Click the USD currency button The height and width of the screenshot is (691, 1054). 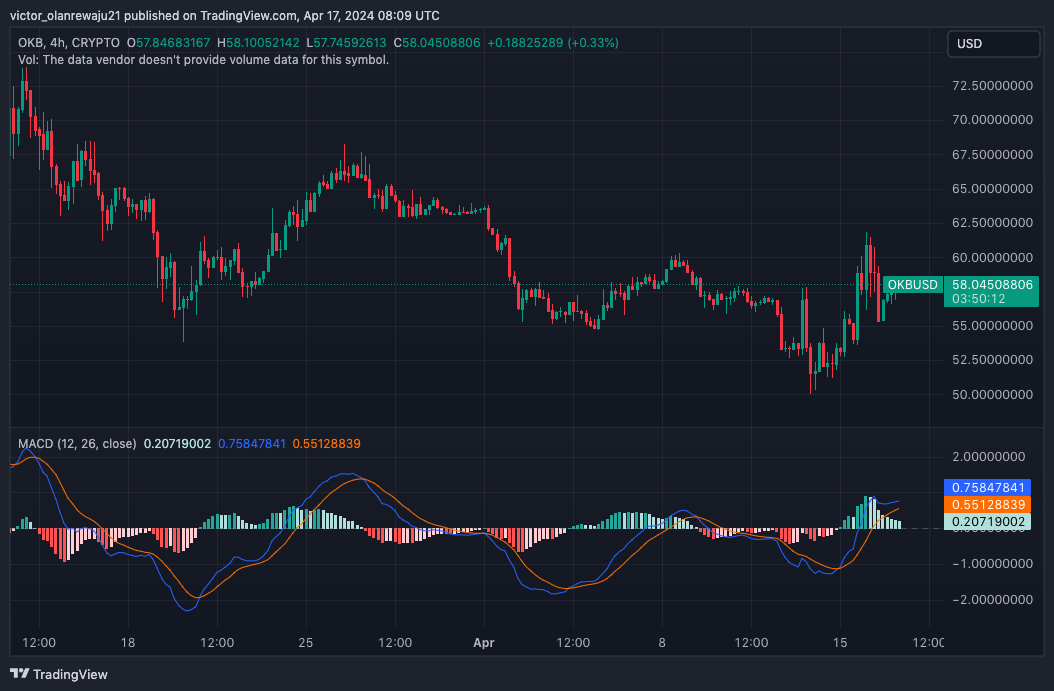pos(994,44)
